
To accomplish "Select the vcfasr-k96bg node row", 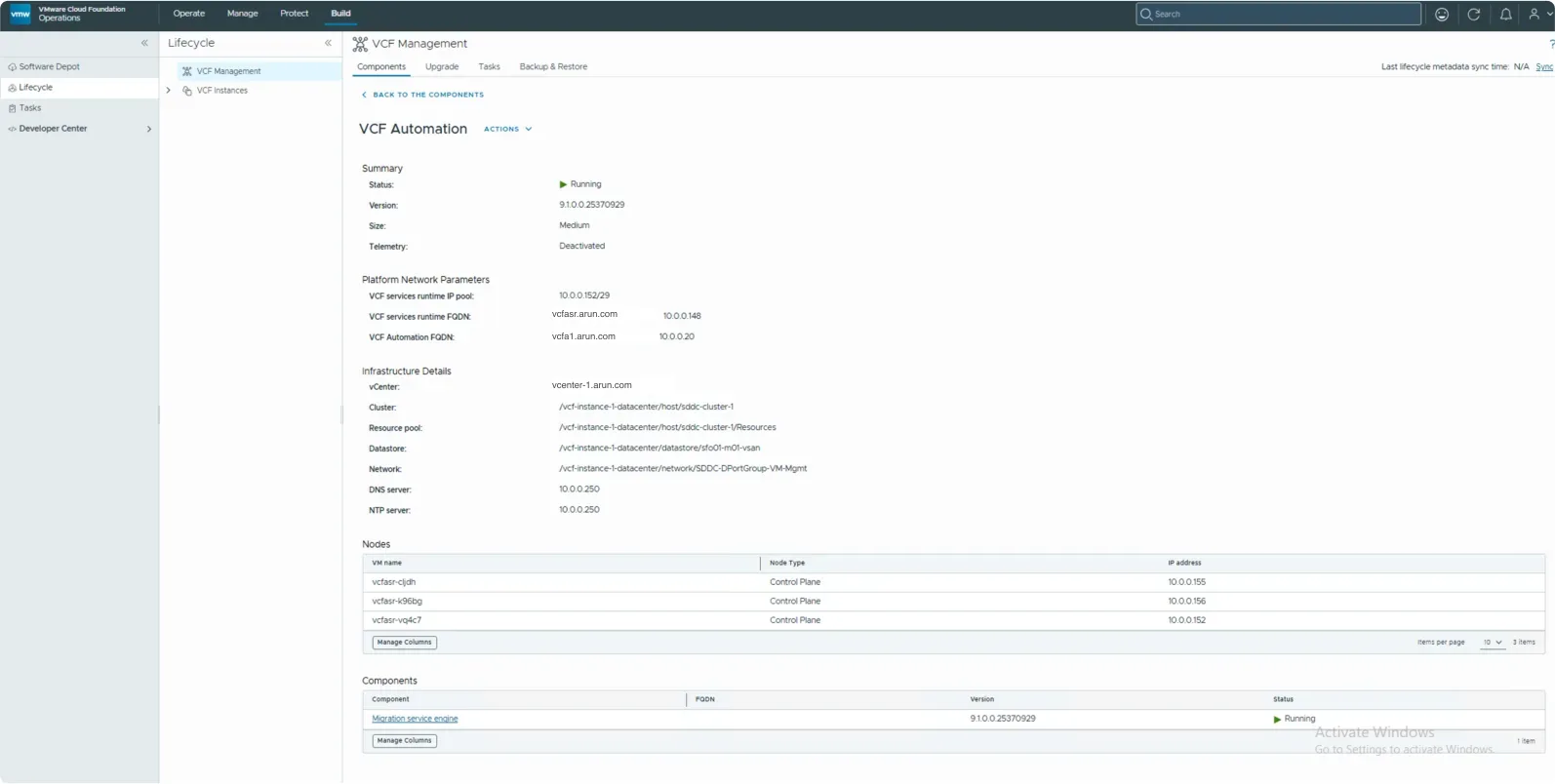I will [x=953, y=602].
